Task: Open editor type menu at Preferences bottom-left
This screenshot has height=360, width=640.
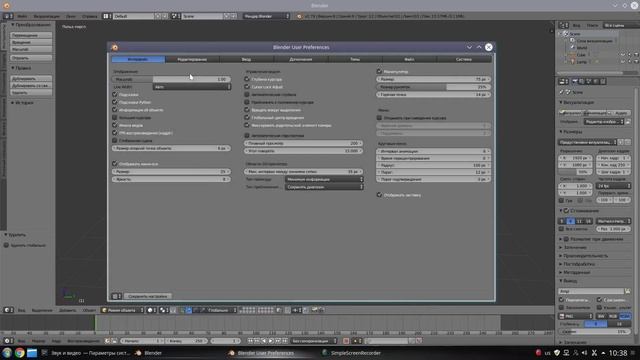Action: coord(116,296)
